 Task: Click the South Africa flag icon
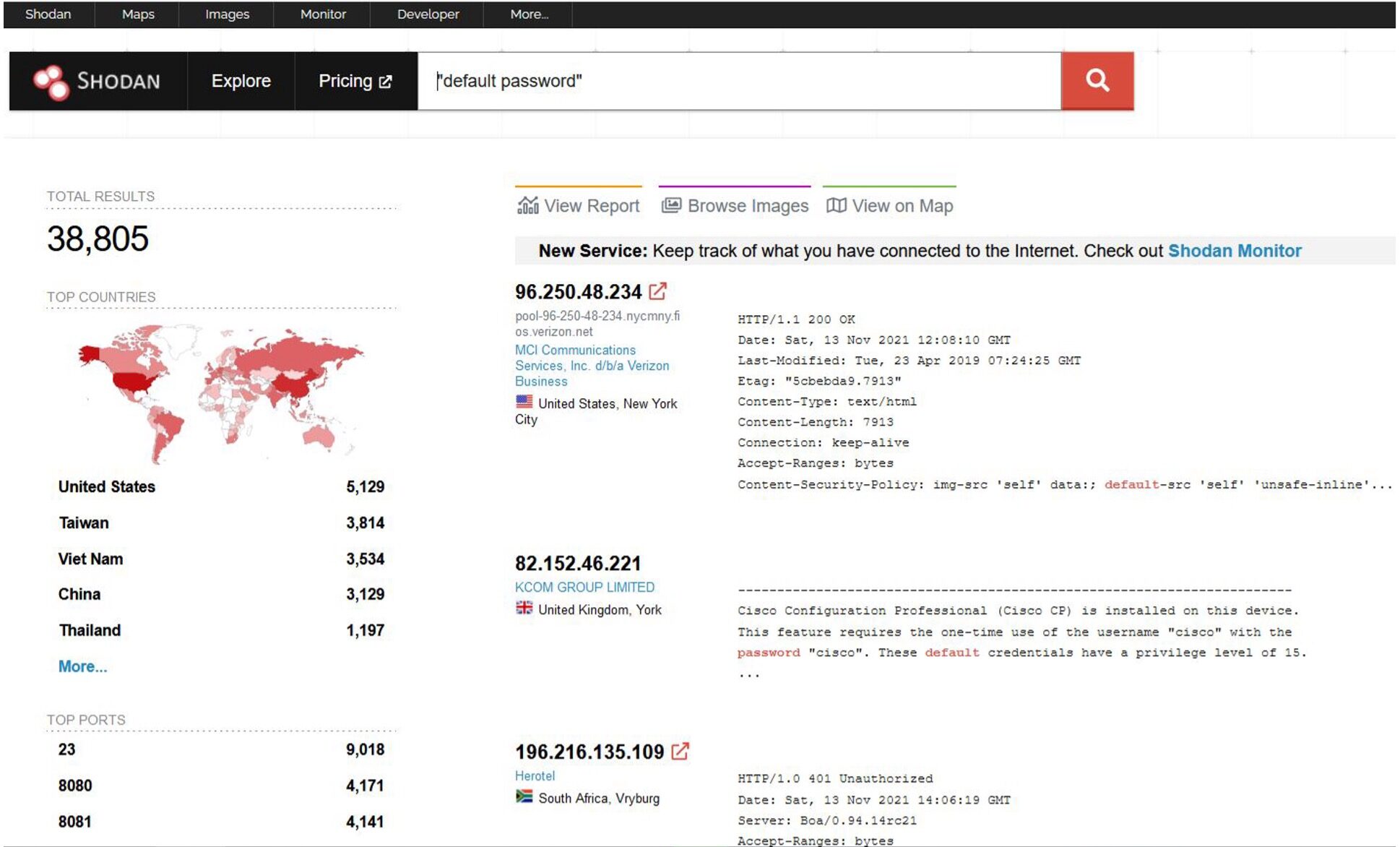524,796
